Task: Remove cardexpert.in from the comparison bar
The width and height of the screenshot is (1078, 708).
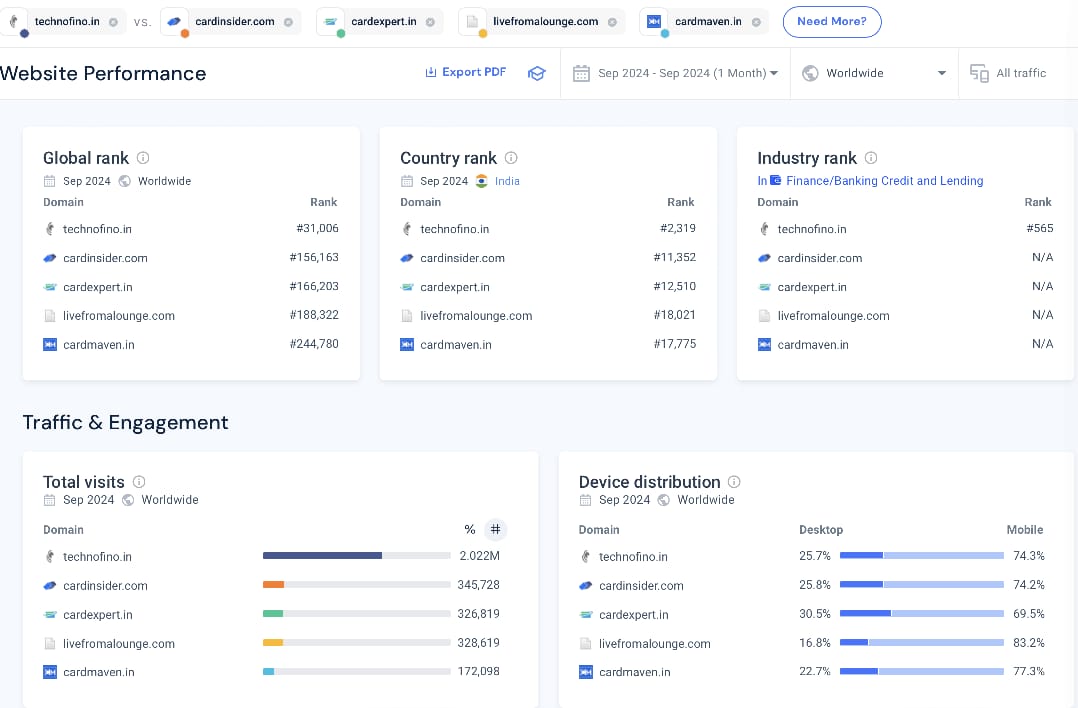Action: 430,22
